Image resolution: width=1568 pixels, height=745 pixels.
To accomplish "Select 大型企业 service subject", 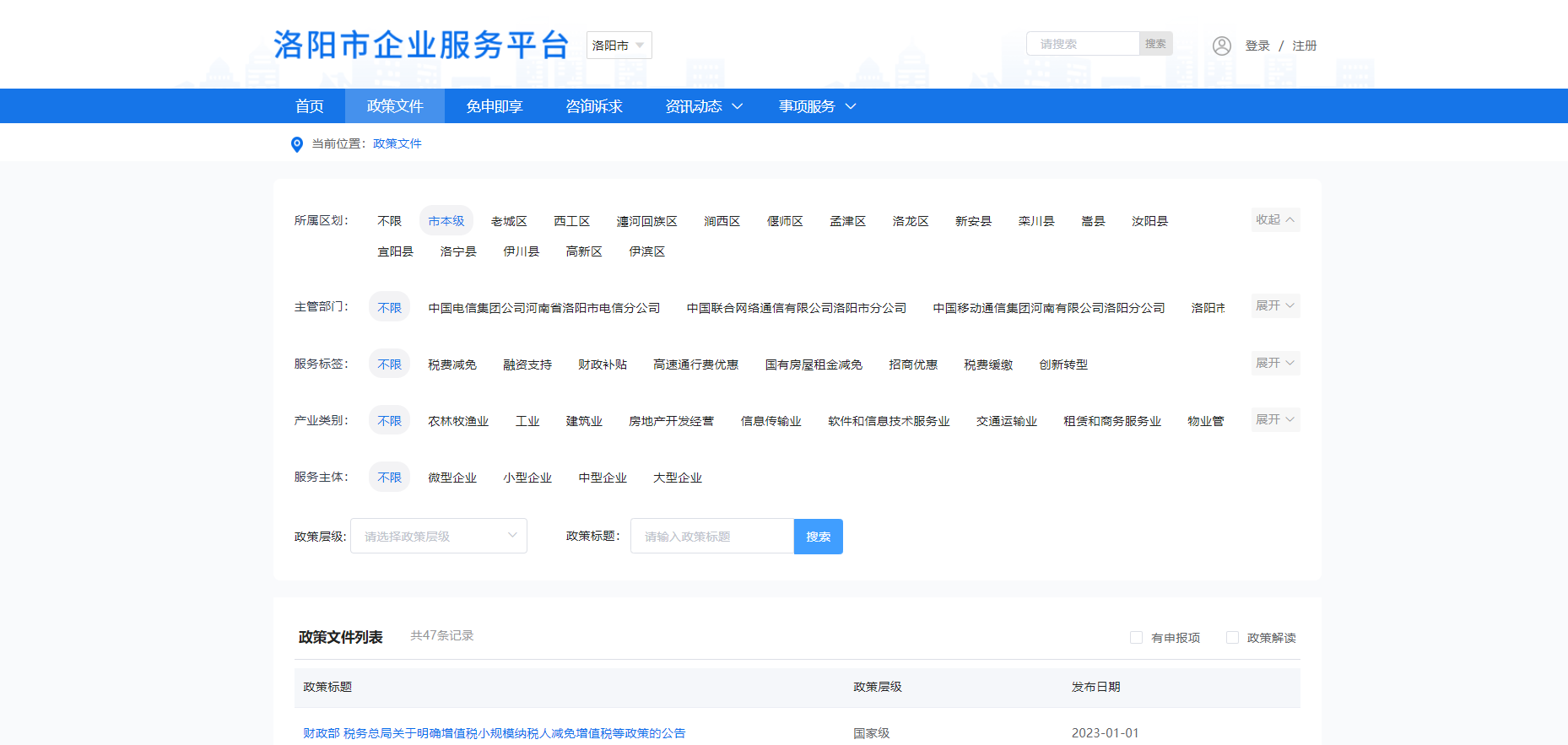I will click(677, 478).
